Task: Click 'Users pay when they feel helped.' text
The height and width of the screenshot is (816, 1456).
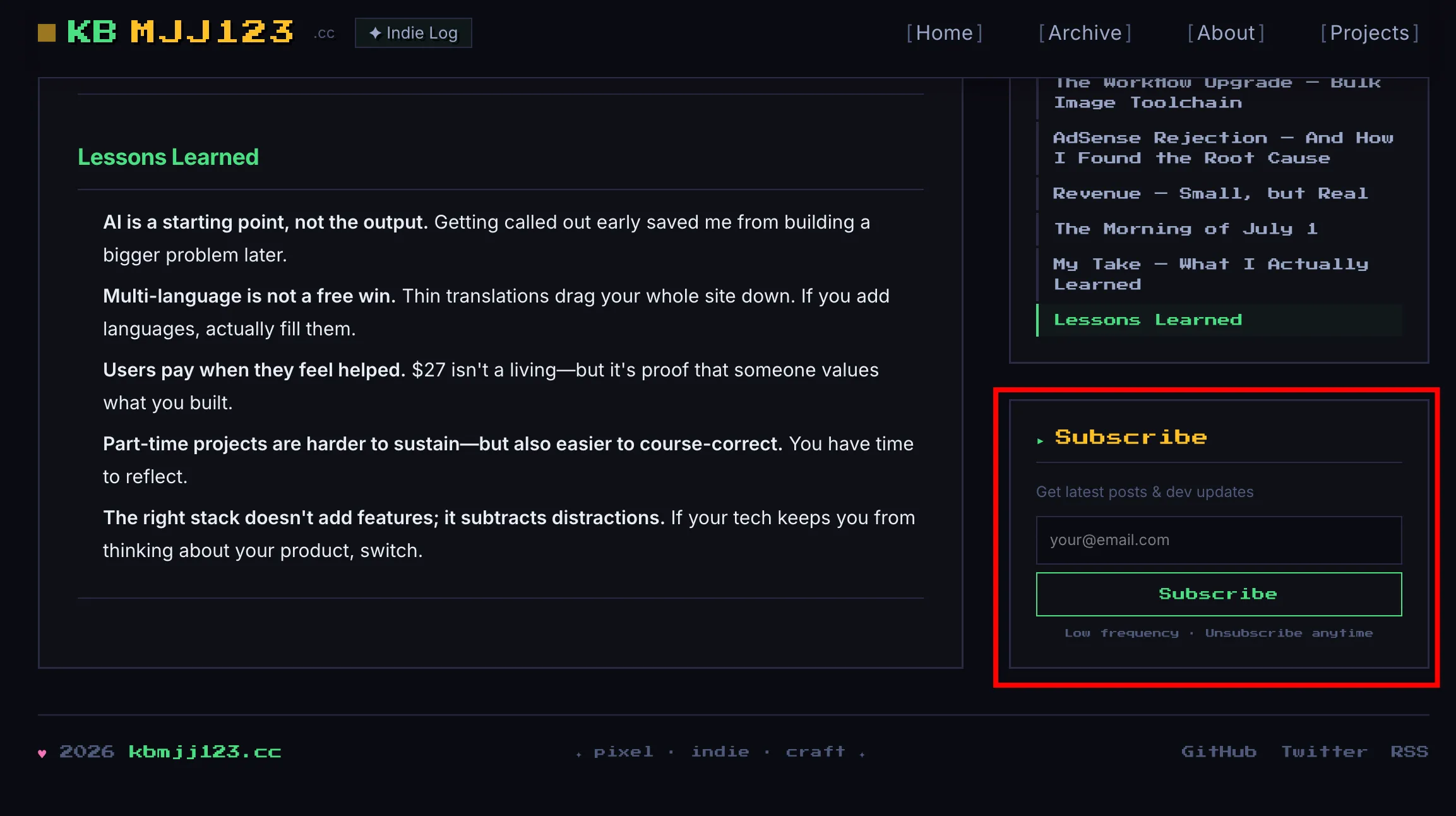Action: pyautogui.click(x=254, y=369)
